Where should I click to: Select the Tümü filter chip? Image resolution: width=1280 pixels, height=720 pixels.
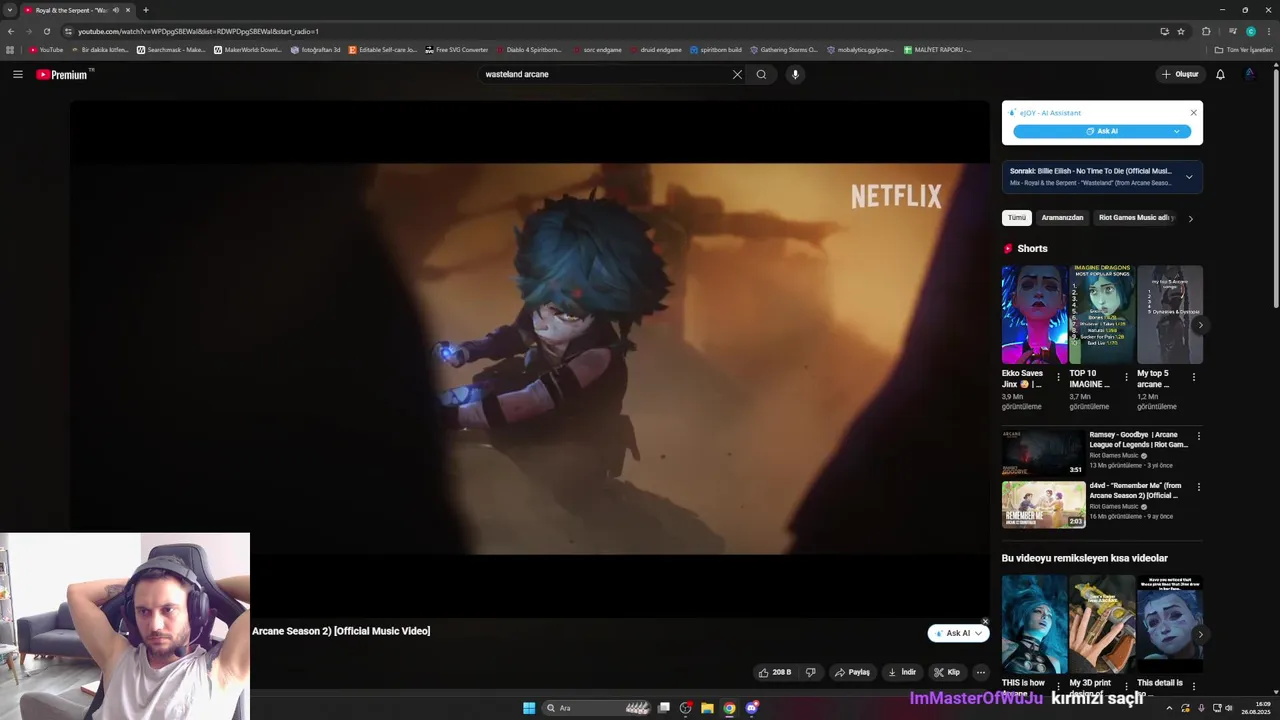1017,217
